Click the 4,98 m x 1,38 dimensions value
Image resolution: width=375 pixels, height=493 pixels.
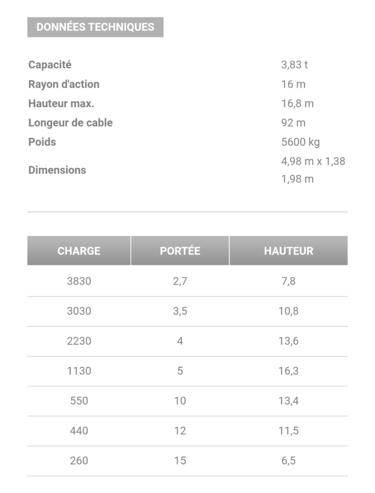pyautogui.click(x=313, y=161)
